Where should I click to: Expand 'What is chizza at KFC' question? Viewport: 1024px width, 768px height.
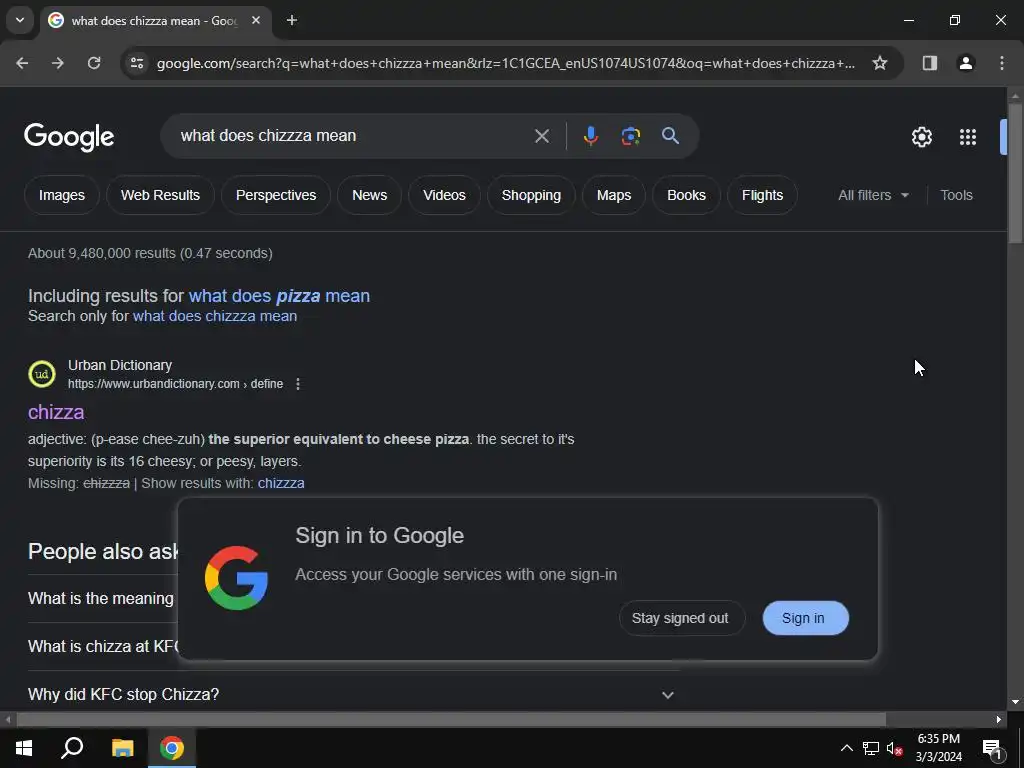[x=103, y=647]
